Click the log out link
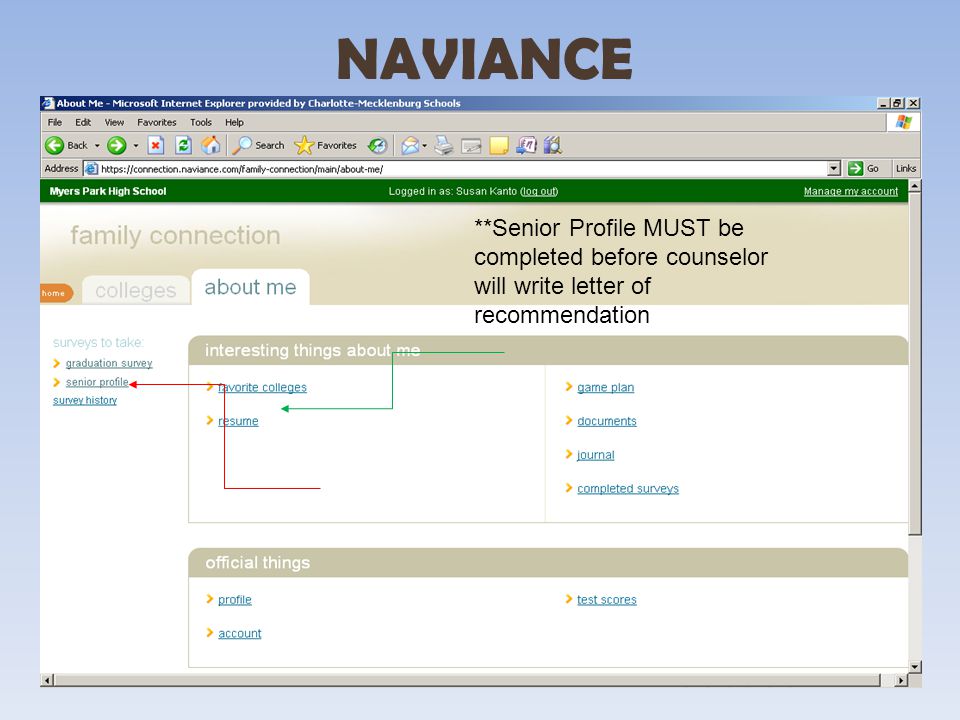The height and width of the screenshot is (720, 960). pyautogui.click(x=539, y=191)
